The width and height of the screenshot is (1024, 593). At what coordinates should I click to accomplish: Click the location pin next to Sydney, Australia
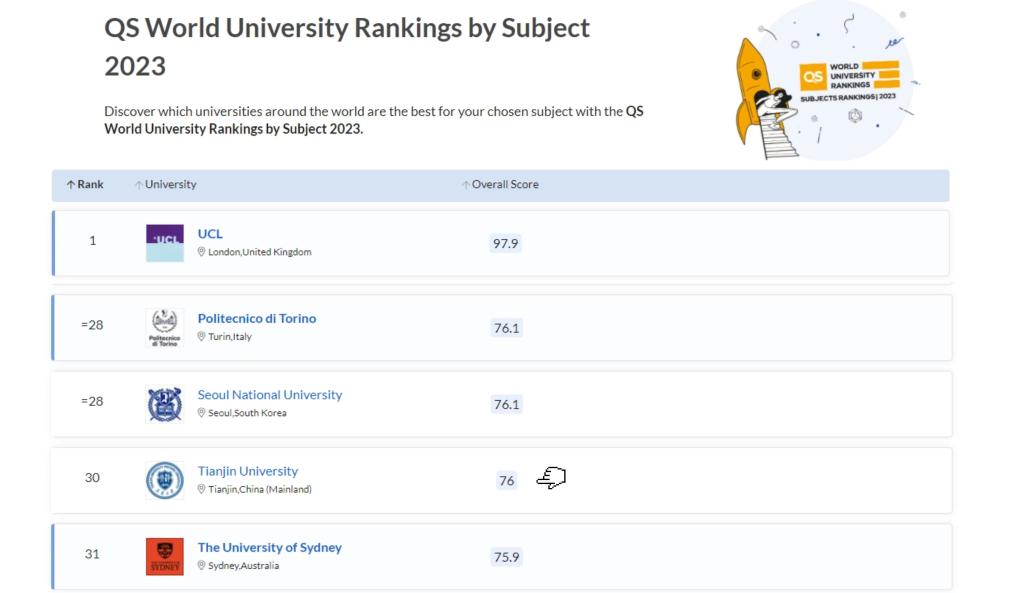tap(201, 566)
